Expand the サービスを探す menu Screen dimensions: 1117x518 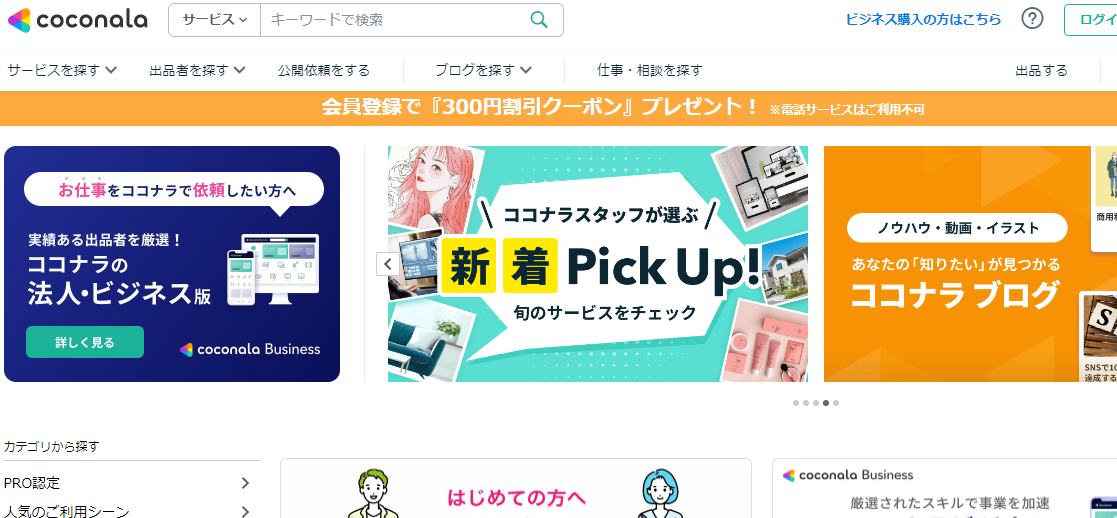click(x=62, y=70)
